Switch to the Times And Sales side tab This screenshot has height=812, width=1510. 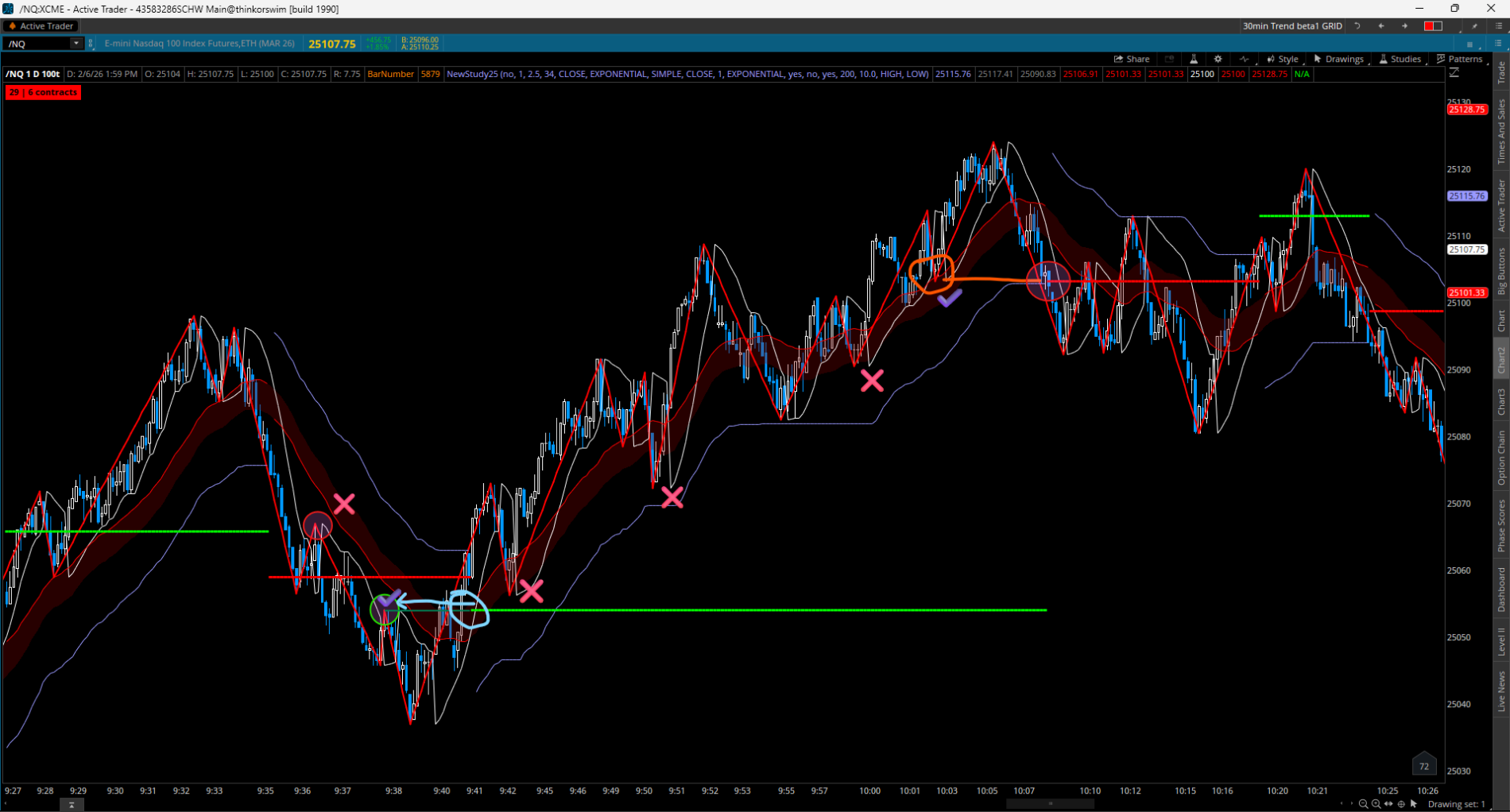click(x=1501, y=132)
